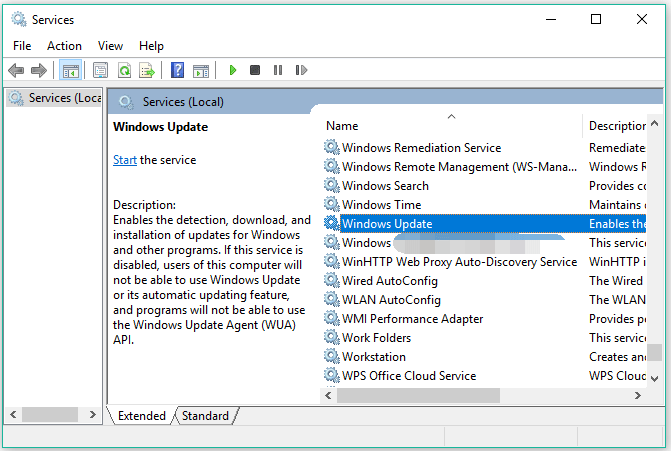Click the Refresh toolbar icon
This screenshot has height=451, width=671.
(124, 70)
